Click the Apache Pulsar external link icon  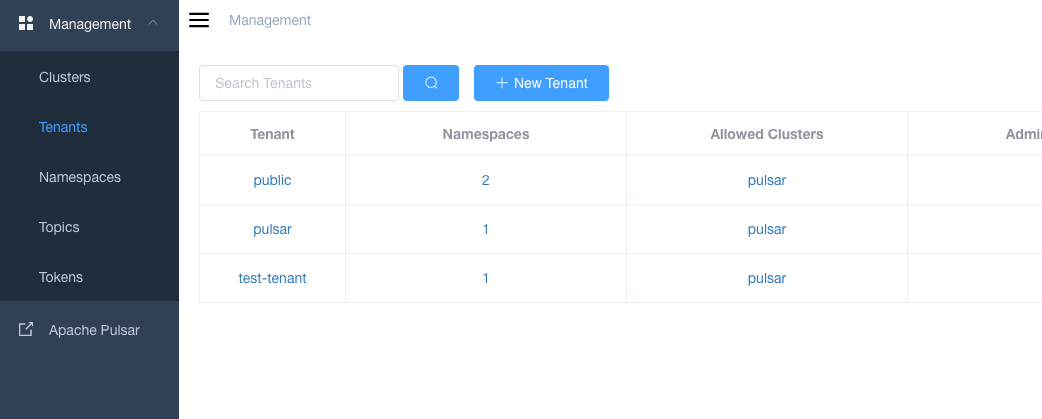tap(25, 329)
